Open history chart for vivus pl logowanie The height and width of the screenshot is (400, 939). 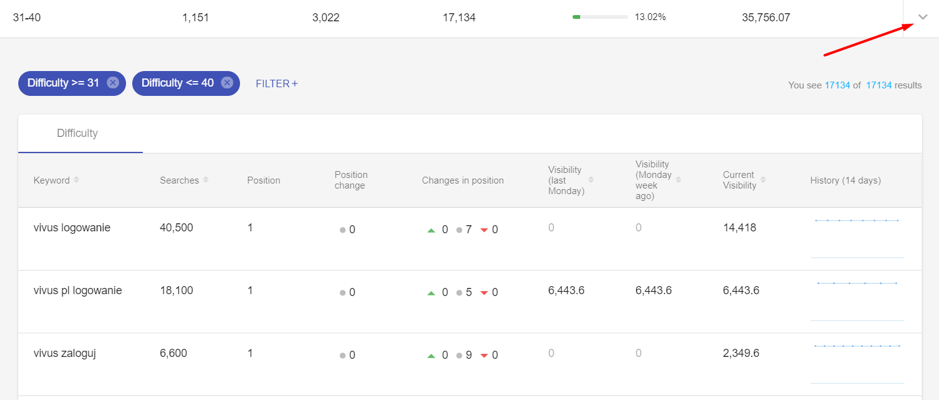coord(857,301)
